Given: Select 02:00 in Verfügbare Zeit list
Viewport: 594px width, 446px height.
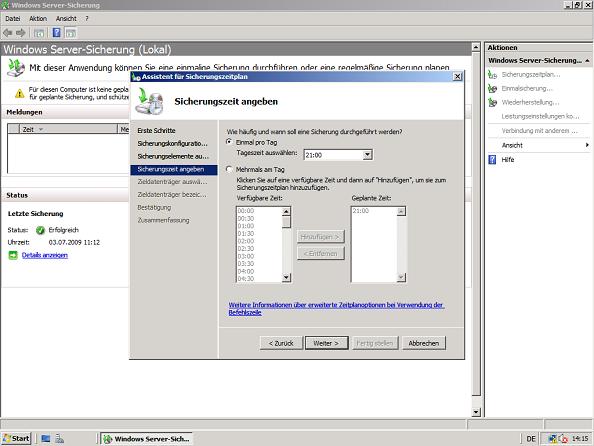Looking at the screenshot, I should coord(259,241).
